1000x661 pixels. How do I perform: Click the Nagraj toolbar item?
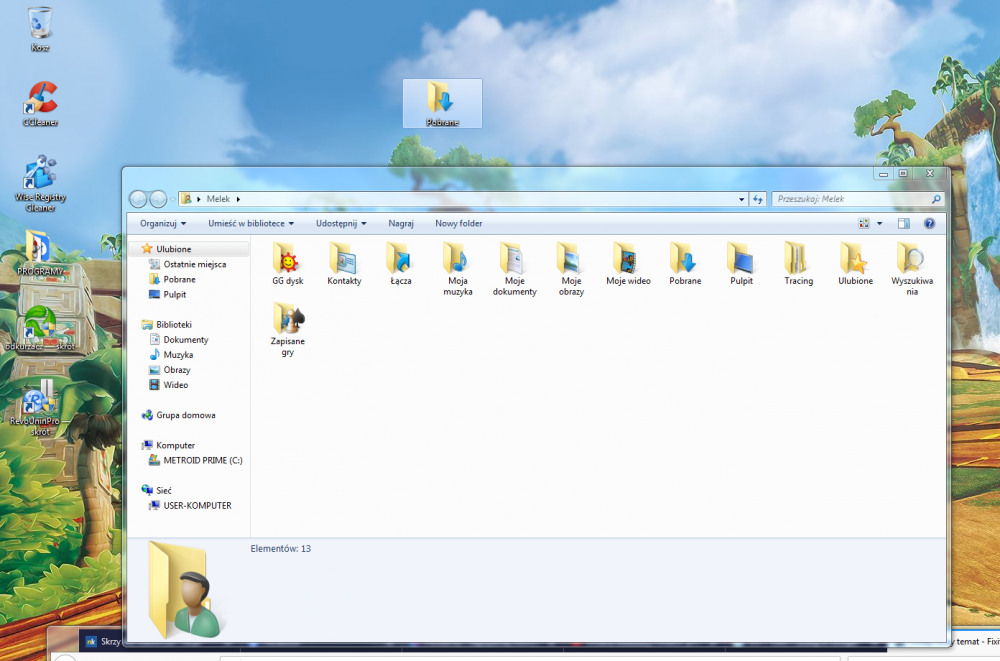click(x=401, y=224)
